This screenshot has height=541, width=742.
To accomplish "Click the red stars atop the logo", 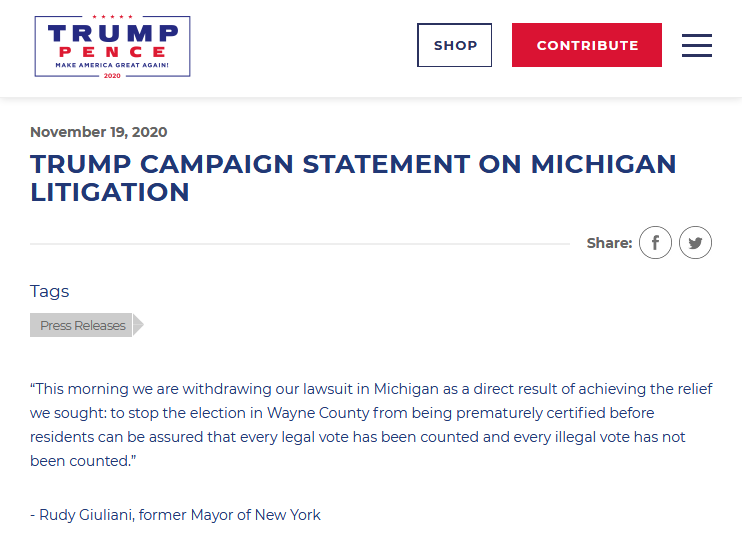I will point(112,18).
